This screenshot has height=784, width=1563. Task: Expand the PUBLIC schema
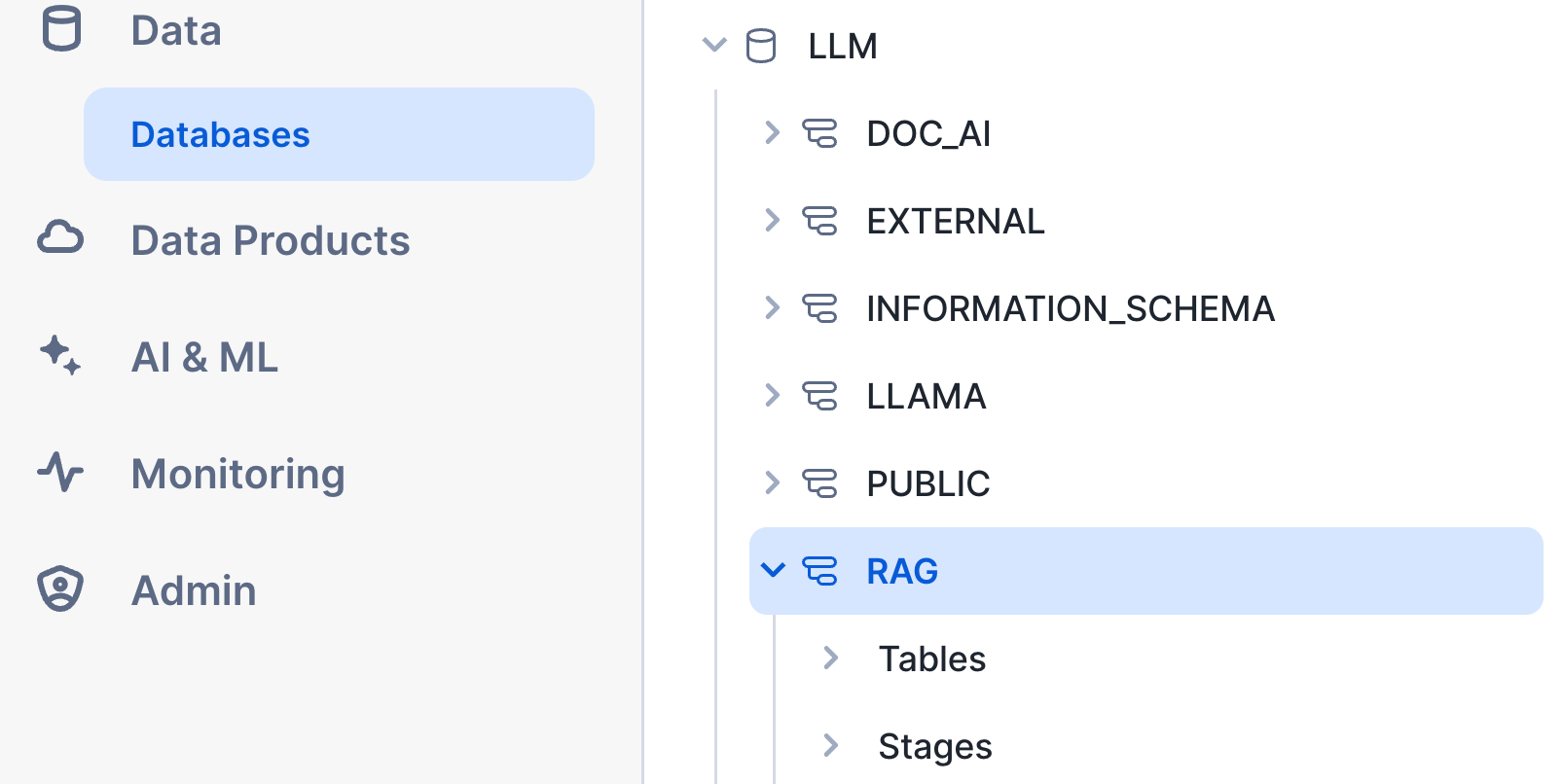point(773,482)
